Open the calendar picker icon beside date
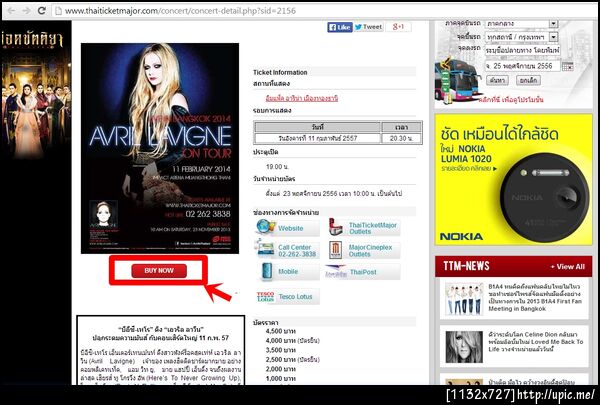Image resolution: width=600 pixels, height=405 pixels. pyautogui.click(x=568, y=66)
